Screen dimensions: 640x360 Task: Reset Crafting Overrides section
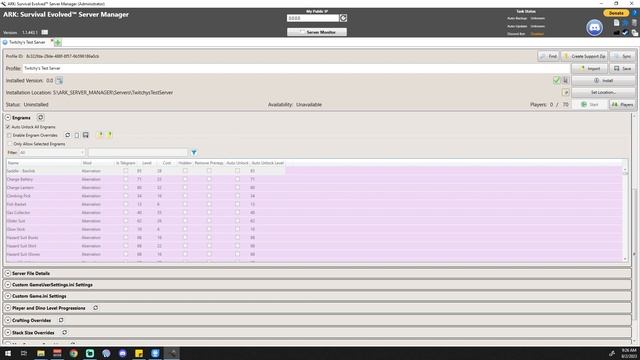click(61, 320)
